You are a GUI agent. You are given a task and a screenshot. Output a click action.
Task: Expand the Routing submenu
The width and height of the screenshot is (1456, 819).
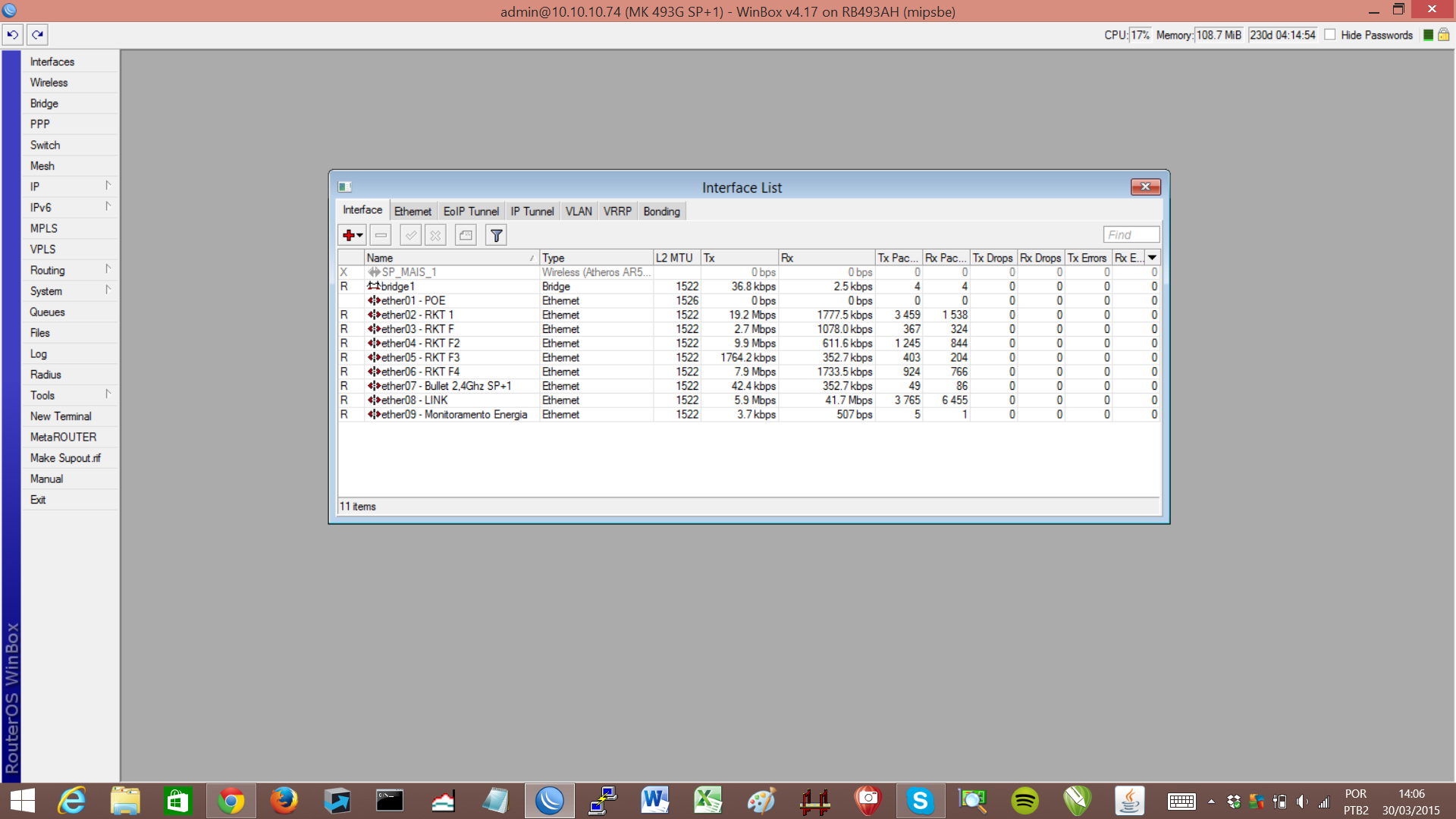click(x=70, y=270)
